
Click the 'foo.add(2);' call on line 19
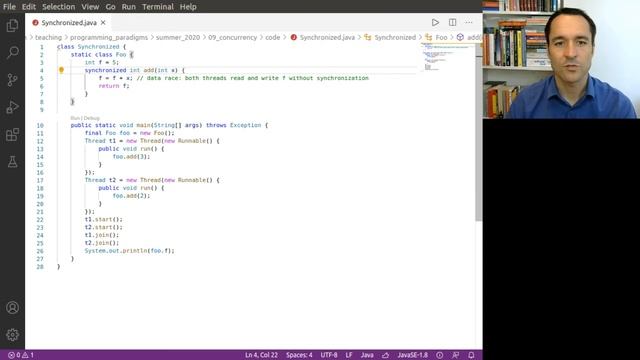pos(131,196)
